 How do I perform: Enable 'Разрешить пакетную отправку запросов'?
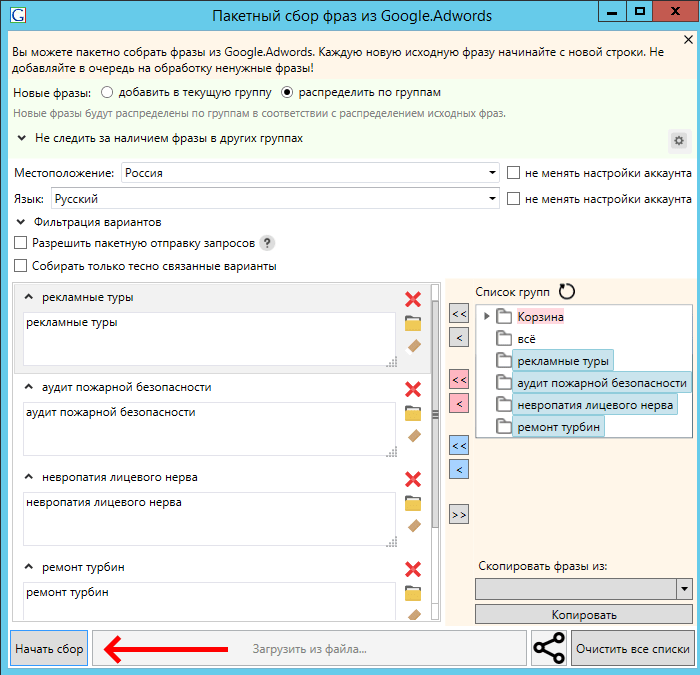(21, 243)
